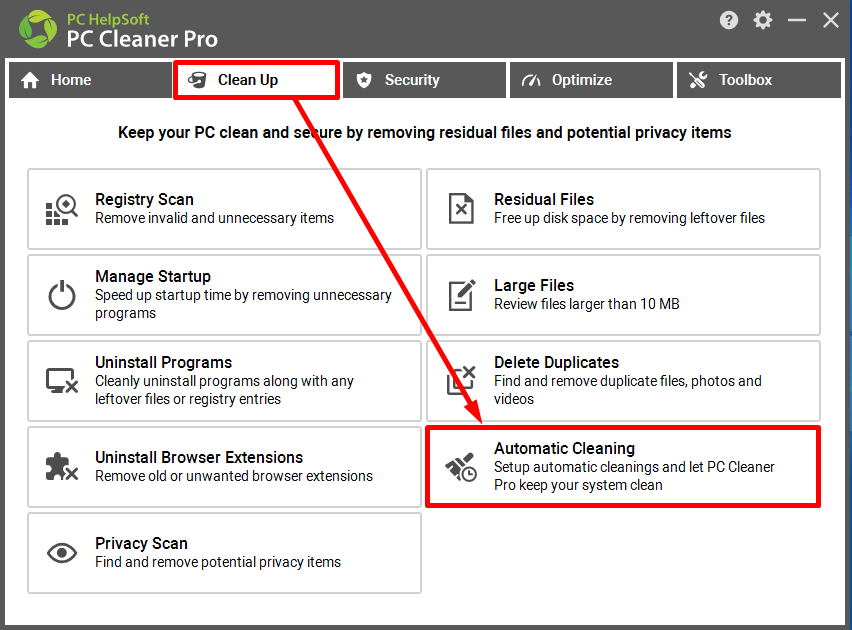The height and width of the screenshot is (630, 852).
Task: Click the Automatic Cleaning broom clock icon
Action: point(461,467)
